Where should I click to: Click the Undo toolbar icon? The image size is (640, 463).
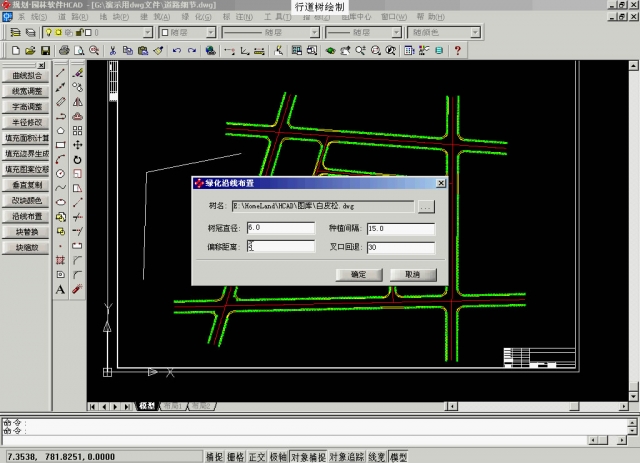click(x=176, y=50)
